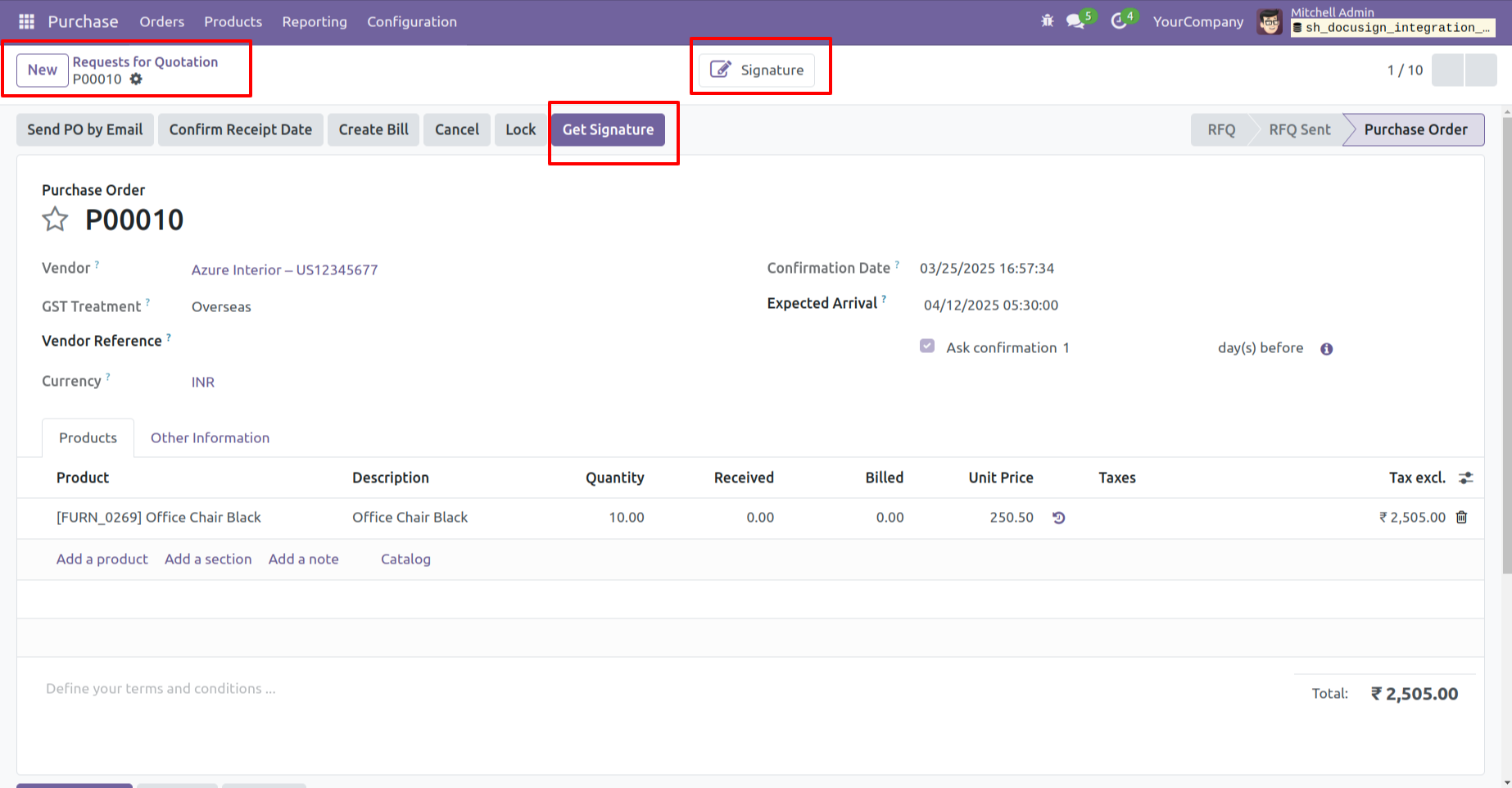
Task: Open the Orders menu
Action: point(161,22)
